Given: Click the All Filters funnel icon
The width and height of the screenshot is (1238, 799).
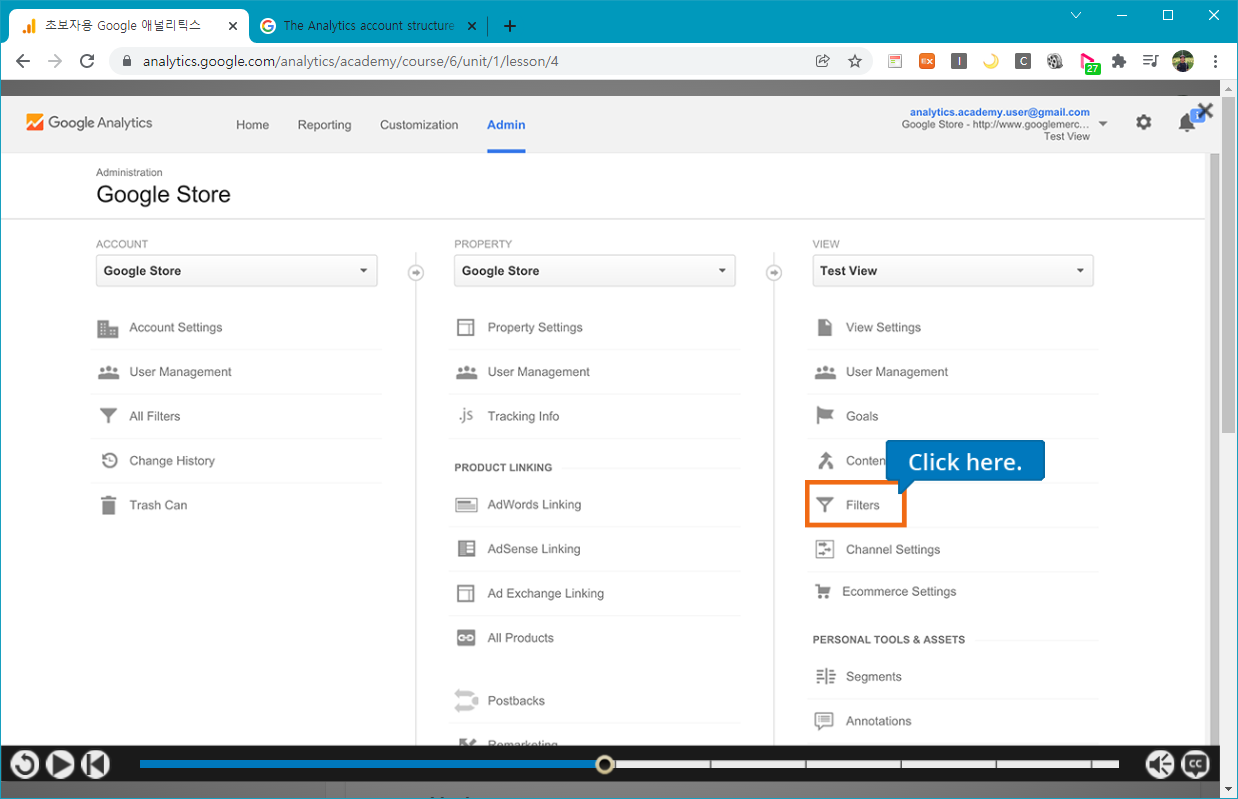Looking at the screenshot, I should tap(108, 416).
